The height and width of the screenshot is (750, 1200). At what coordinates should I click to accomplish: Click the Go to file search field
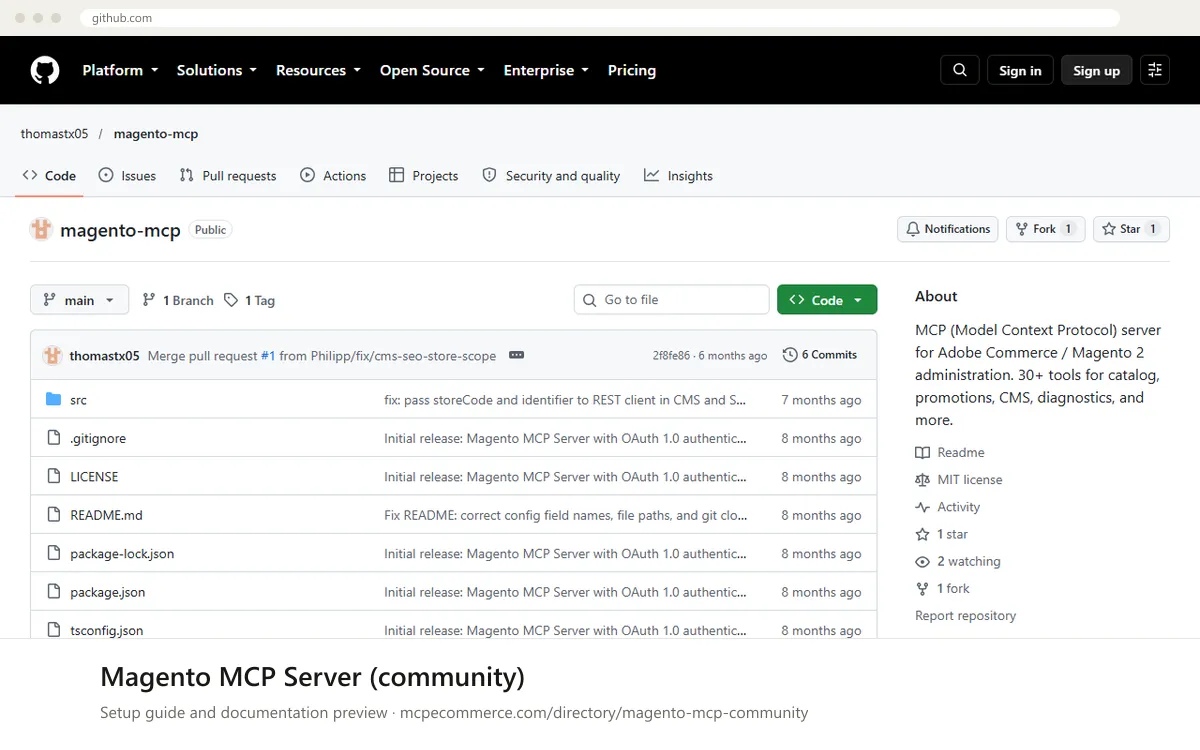pyautogui.click(x=671, y=300)
